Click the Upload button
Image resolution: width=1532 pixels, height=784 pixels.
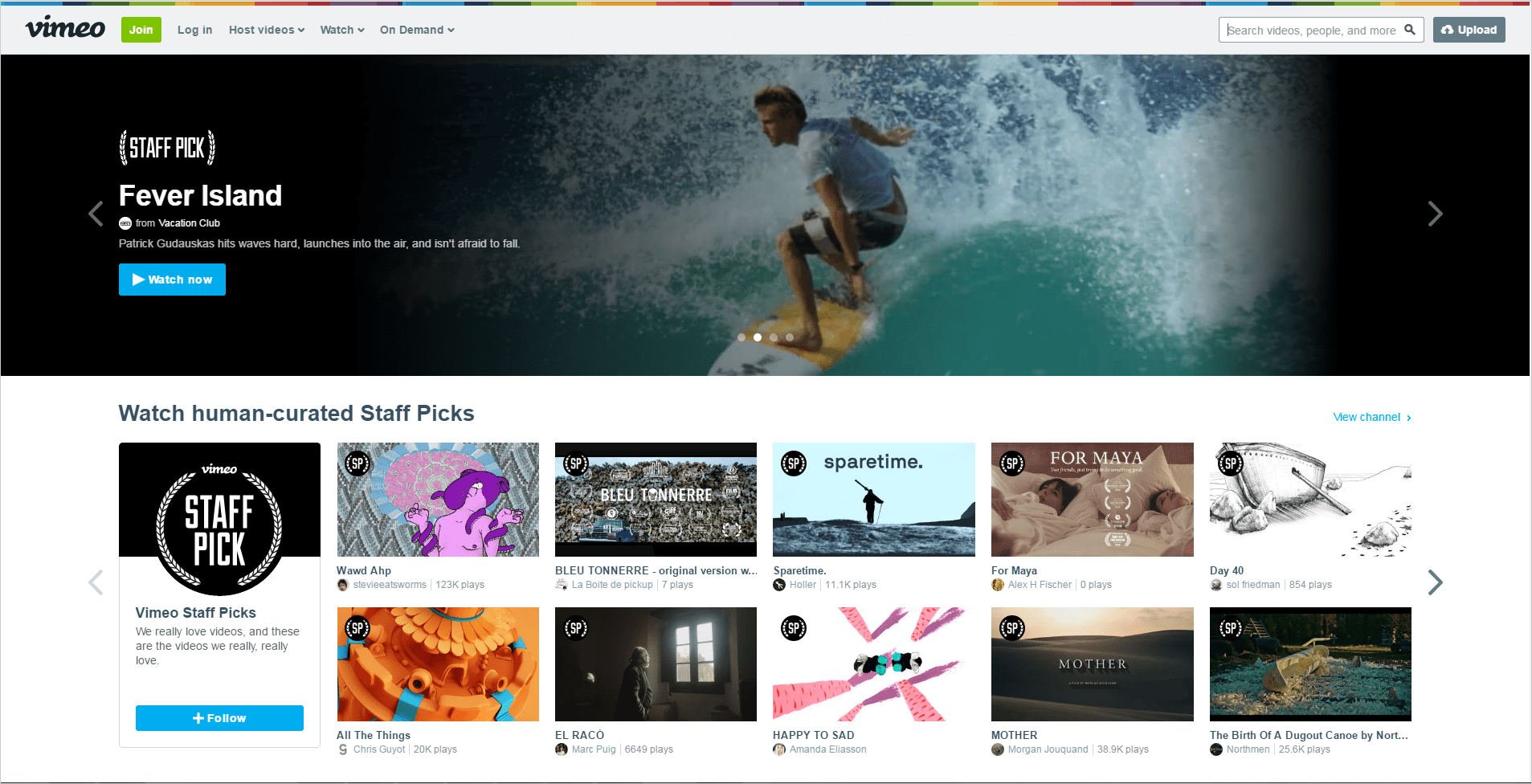point(1469,30)
